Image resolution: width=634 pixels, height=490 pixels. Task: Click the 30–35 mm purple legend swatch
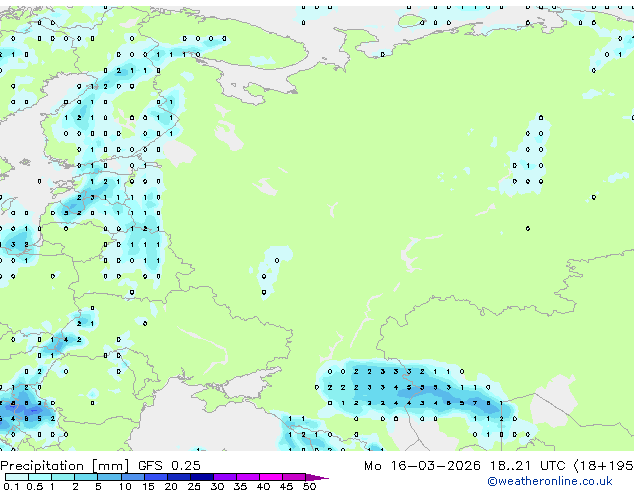click(225, 477)
